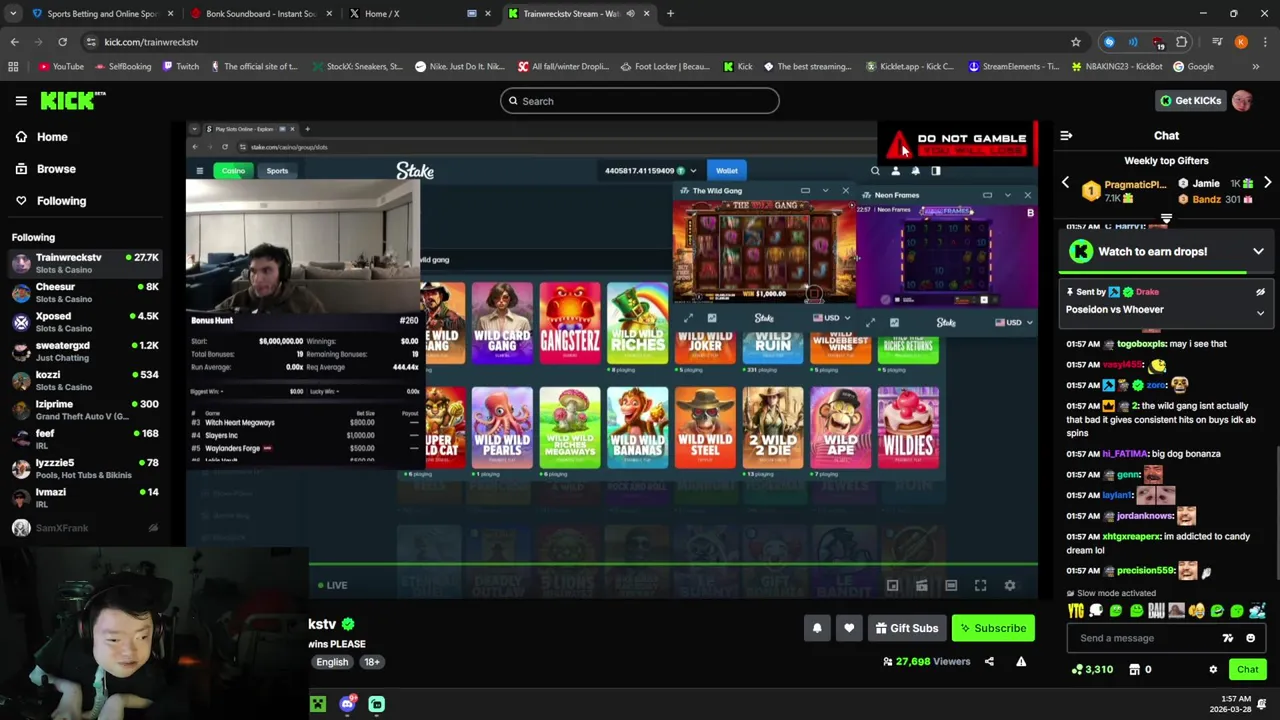
Task: Open a new browser tab
Action: click(x=670, y=13)
